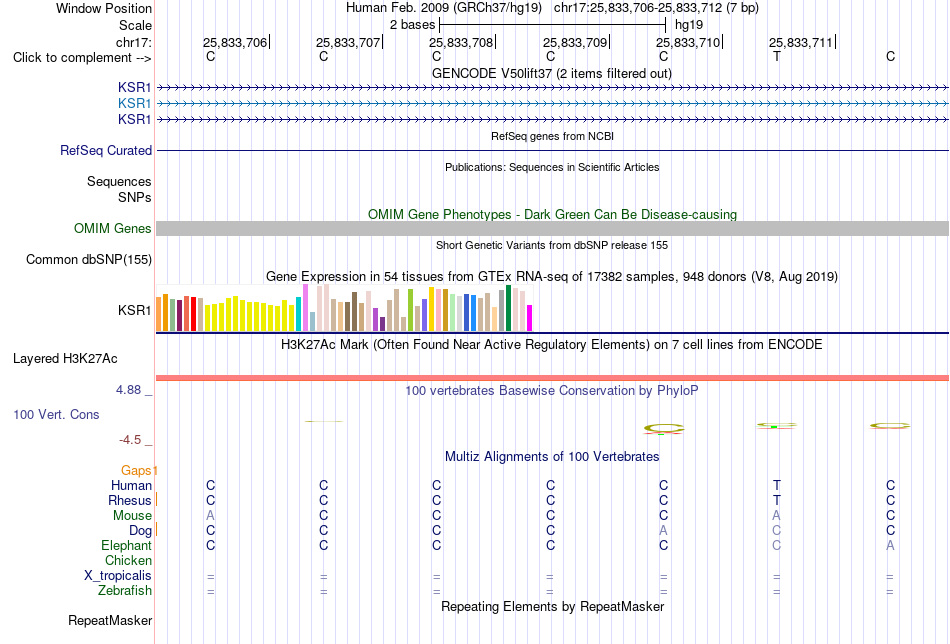950x644 pixels.
Task: Click the Rhesus row T base
Action: coord(777,500)
